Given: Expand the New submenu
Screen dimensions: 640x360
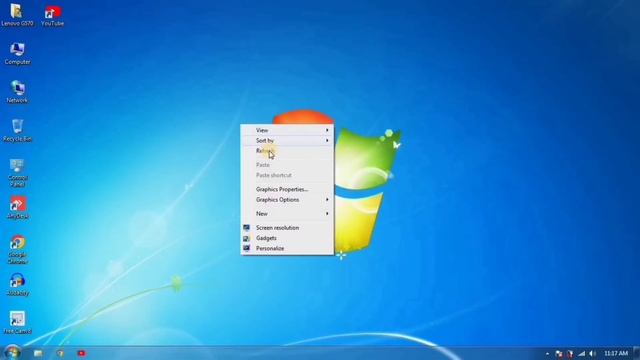Looking at the screenshot, I should click(x=287, y=213).
